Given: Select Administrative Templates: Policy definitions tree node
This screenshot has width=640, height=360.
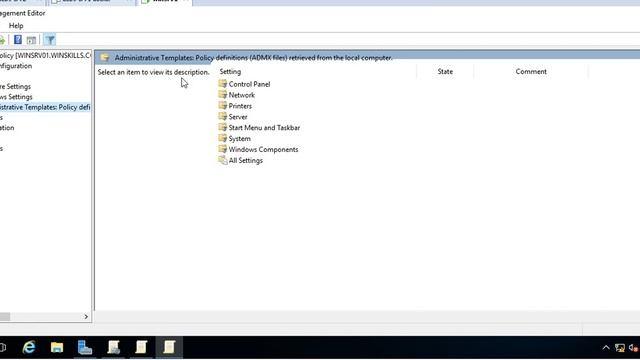Looking at the screenshot, I should (x=45, y=107).
